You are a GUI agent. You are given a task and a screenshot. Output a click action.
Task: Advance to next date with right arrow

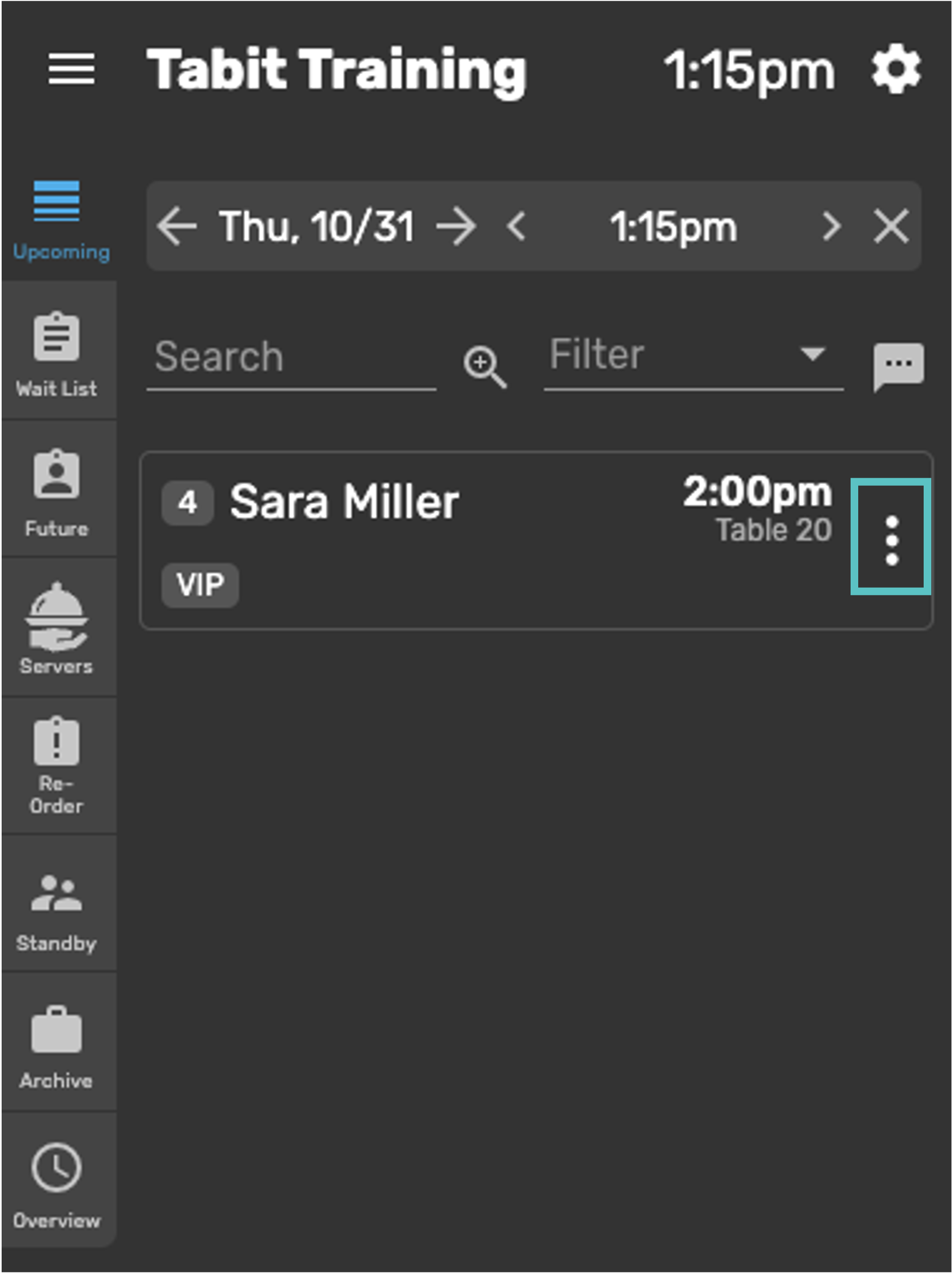point(456,226)
